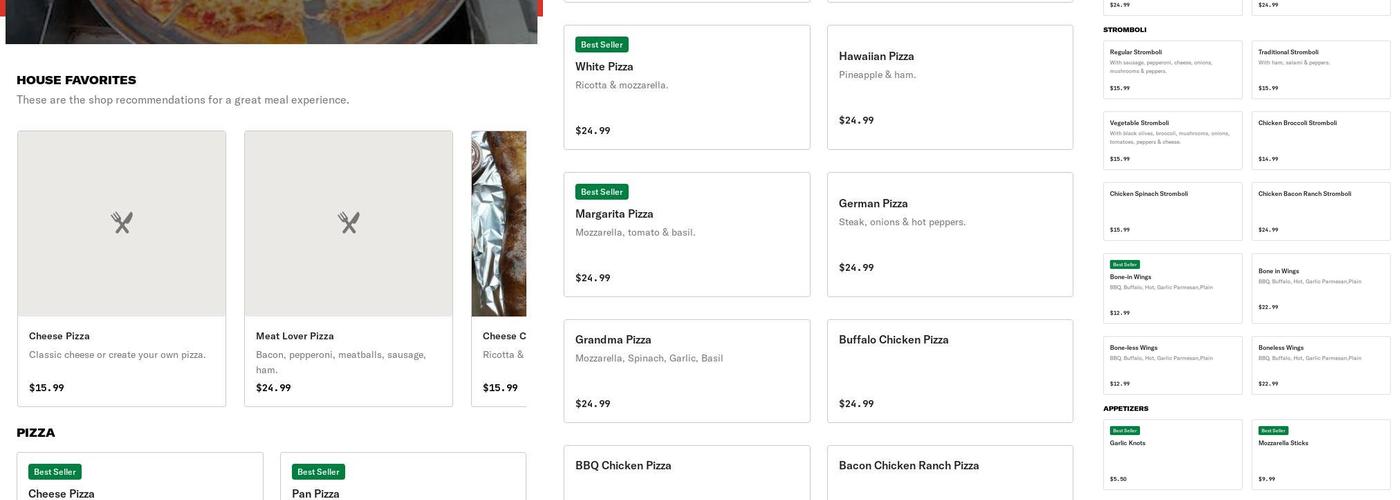Select the Boneless Wings priced $22.99
The width and height of the screenshot is (1400, 500).
1320,365
